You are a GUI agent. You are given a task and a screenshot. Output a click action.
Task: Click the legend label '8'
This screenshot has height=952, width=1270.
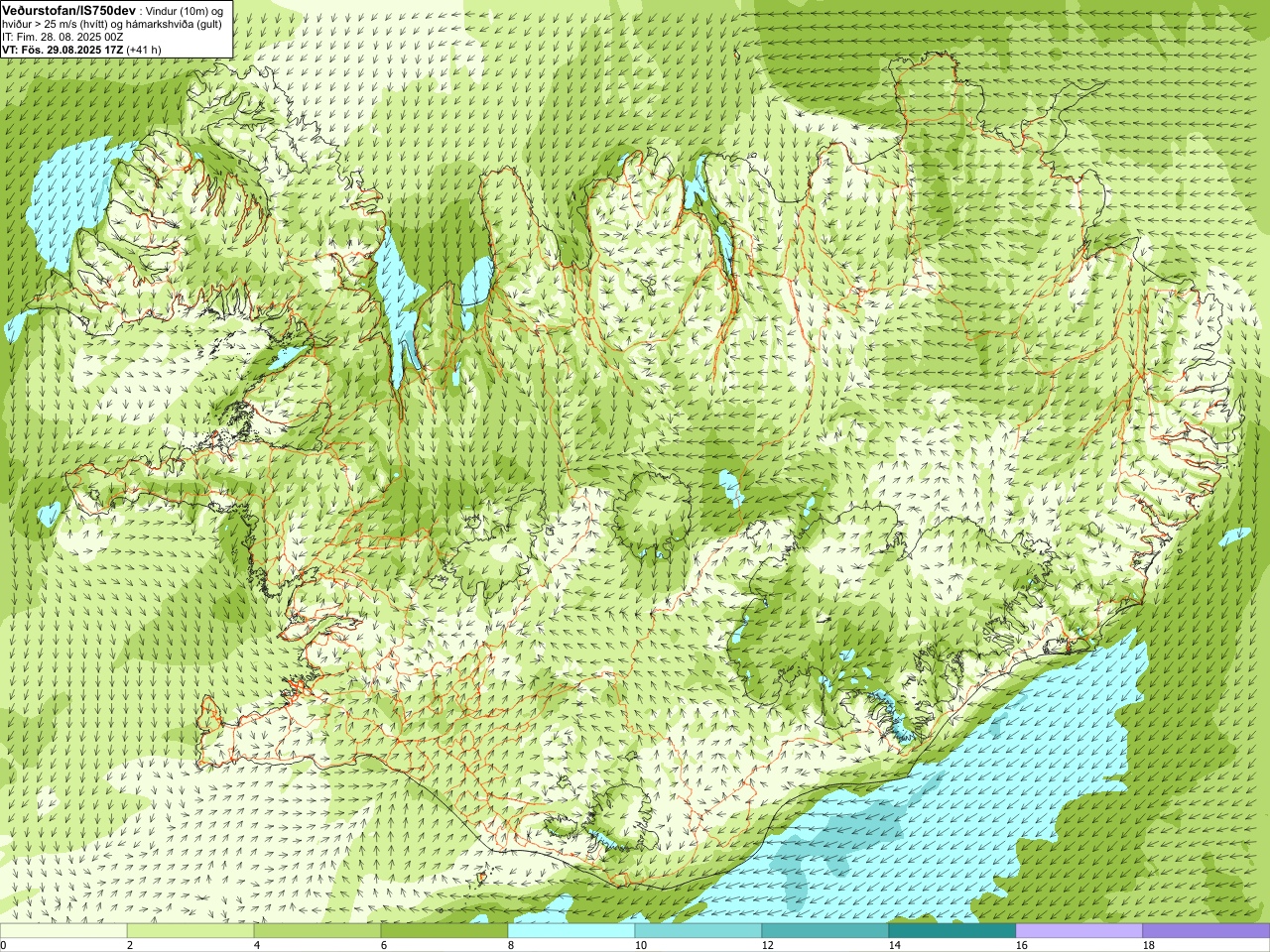[511, 945]
